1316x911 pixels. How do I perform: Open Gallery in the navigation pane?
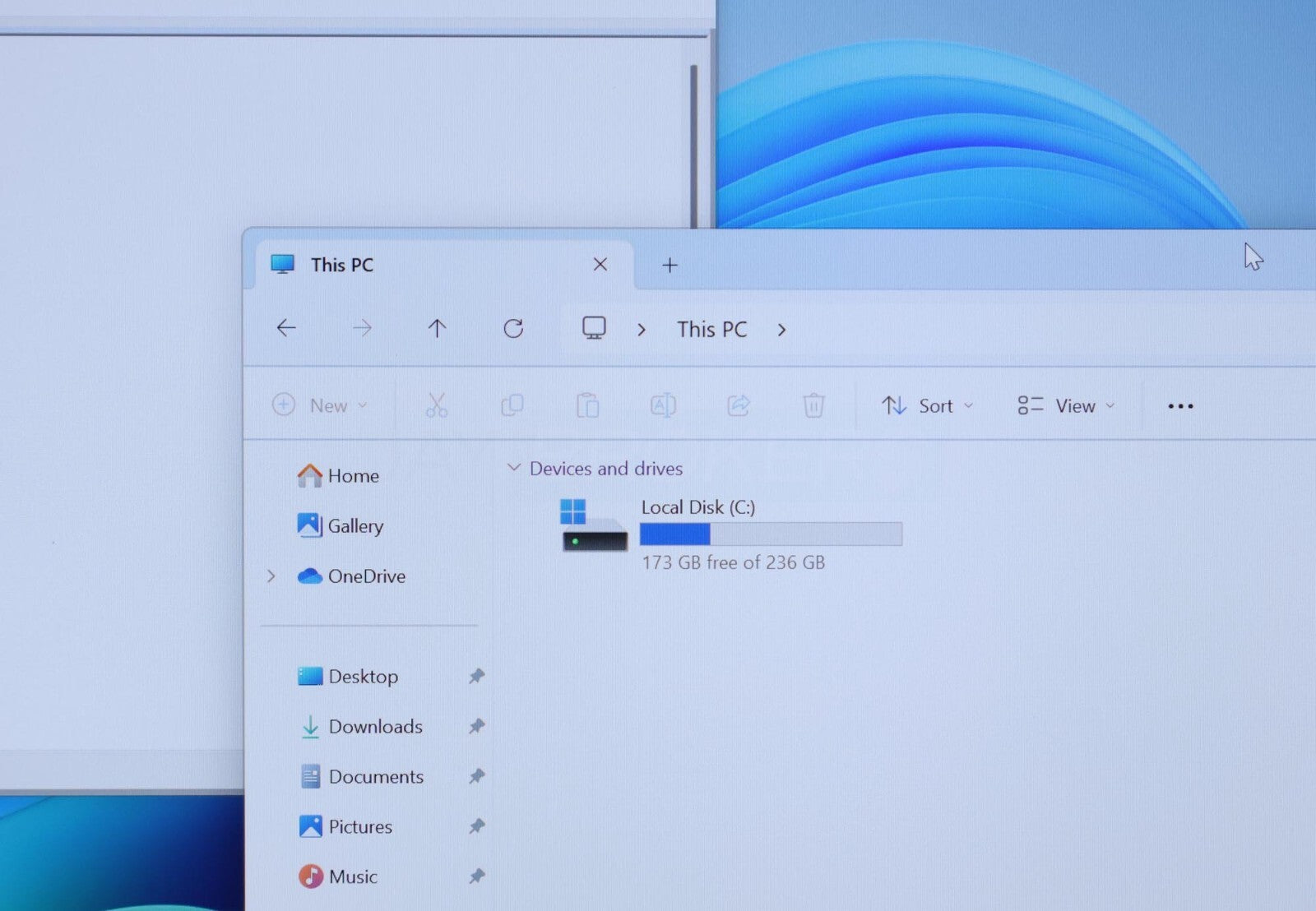[340, 526]
